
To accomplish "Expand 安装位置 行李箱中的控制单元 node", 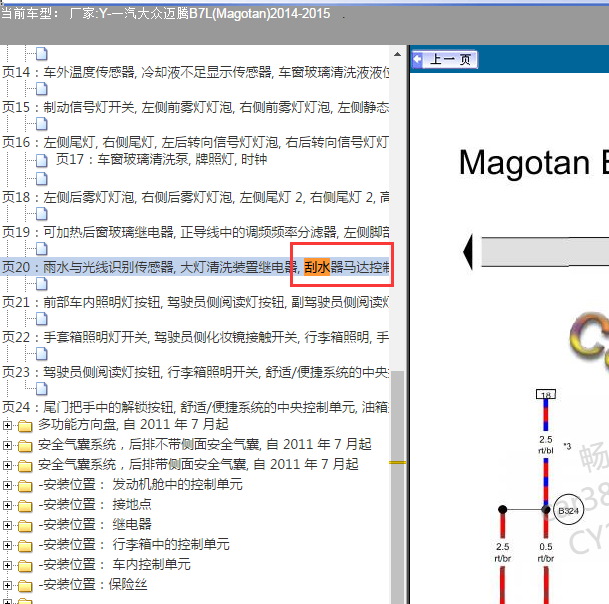I will [x=7, y=546].
